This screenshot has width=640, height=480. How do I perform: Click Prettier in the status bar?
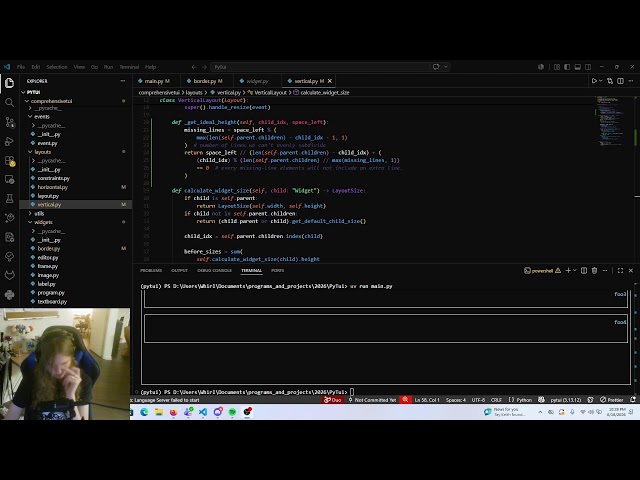point(612,400)
